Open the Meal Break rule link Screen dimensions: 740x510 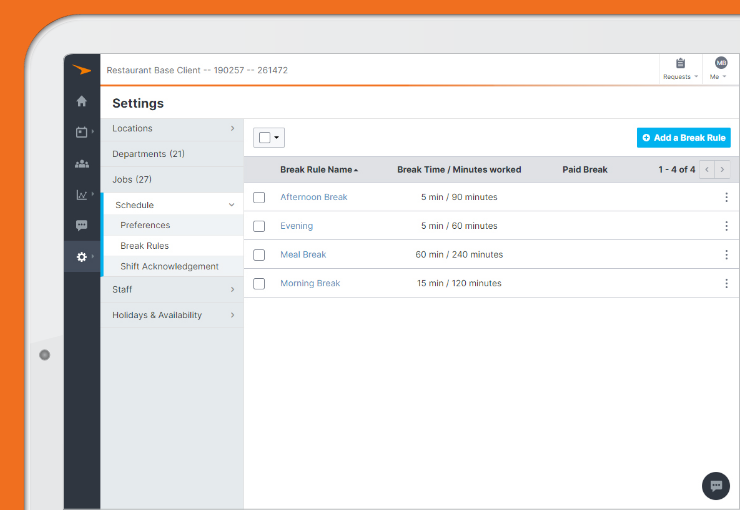pyautogui.click(x=303, y=255)
